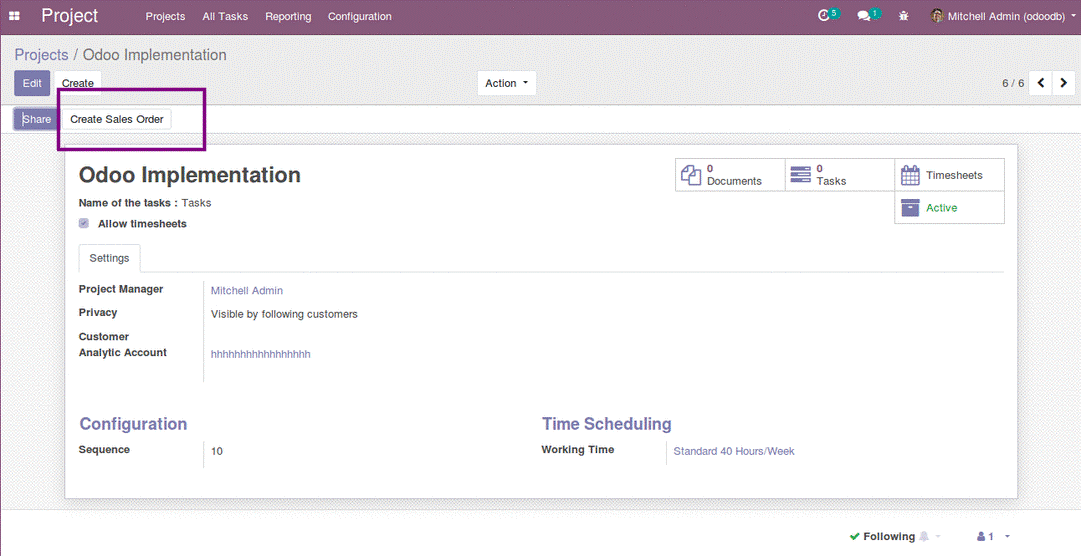Click the Create button
1081x556 pixels.
78,83
